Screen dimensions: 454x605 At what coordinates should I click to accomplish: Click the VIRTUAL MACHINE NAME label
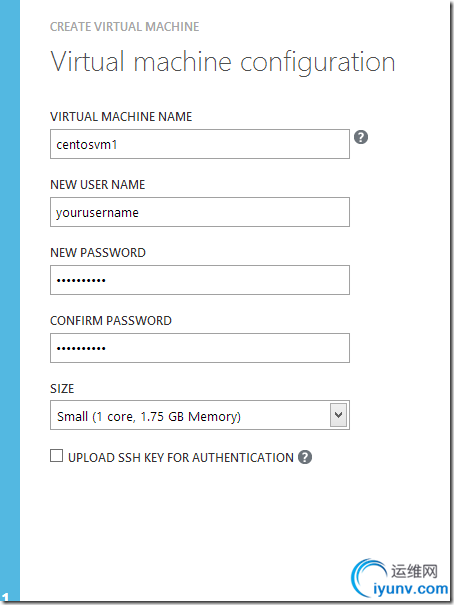(121, 117)
